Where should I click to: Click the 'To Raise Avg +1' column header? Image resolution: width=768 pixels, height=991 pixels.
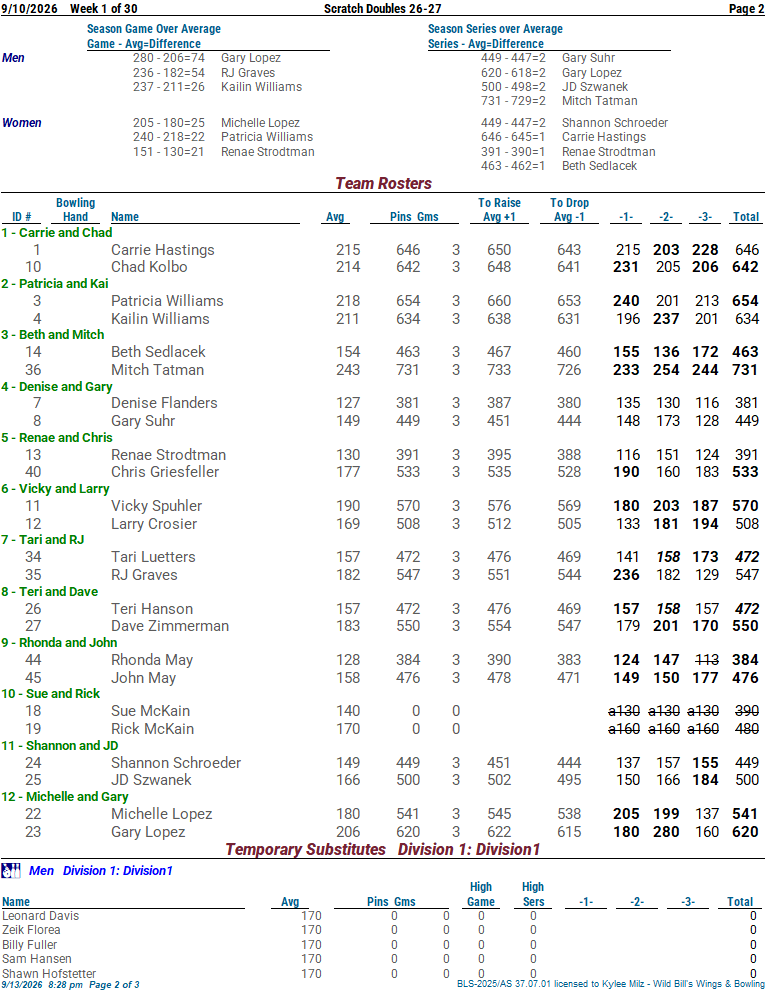(x=499, y=210)
